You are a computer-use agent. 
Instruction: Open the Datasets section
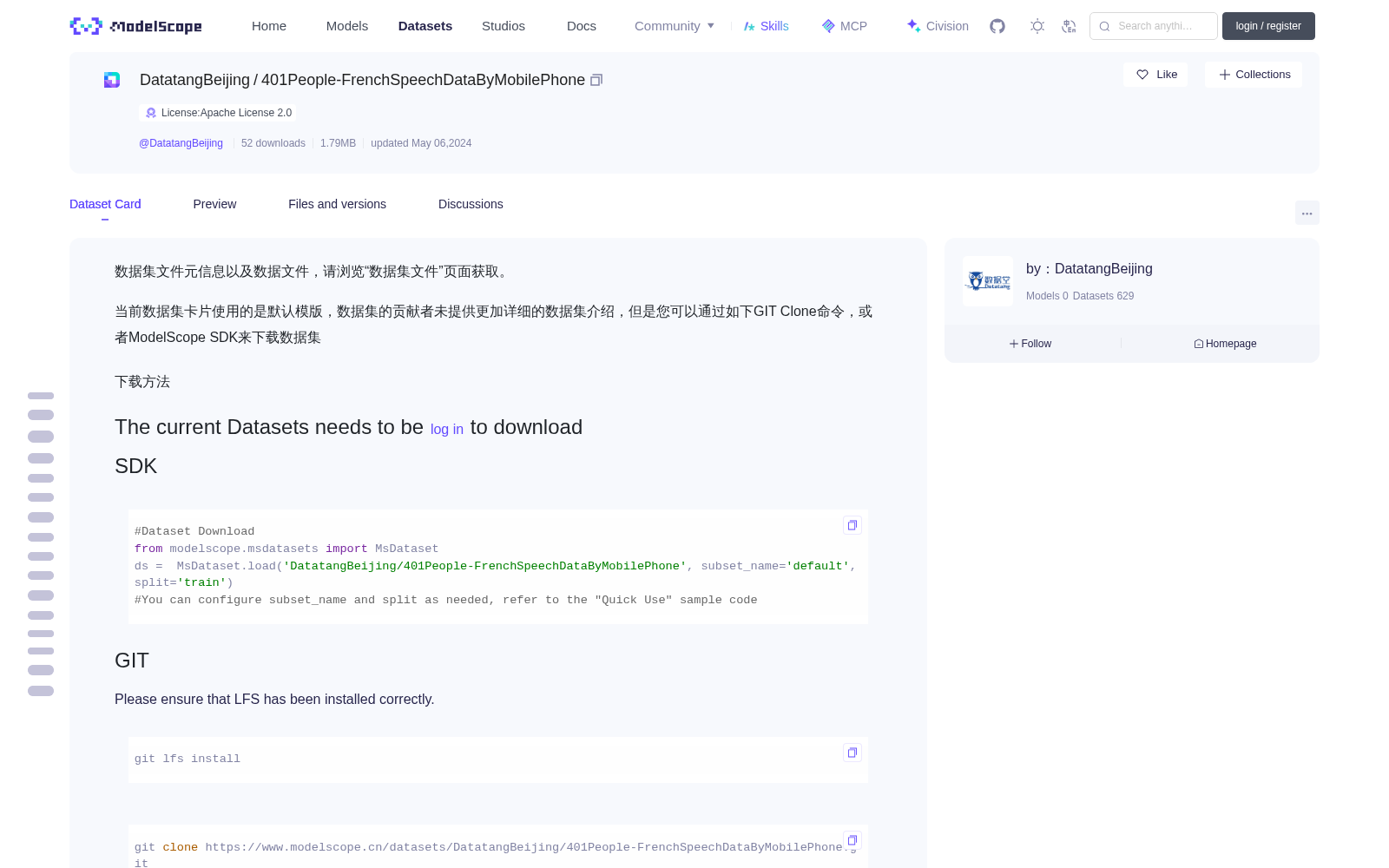[425, 26]
